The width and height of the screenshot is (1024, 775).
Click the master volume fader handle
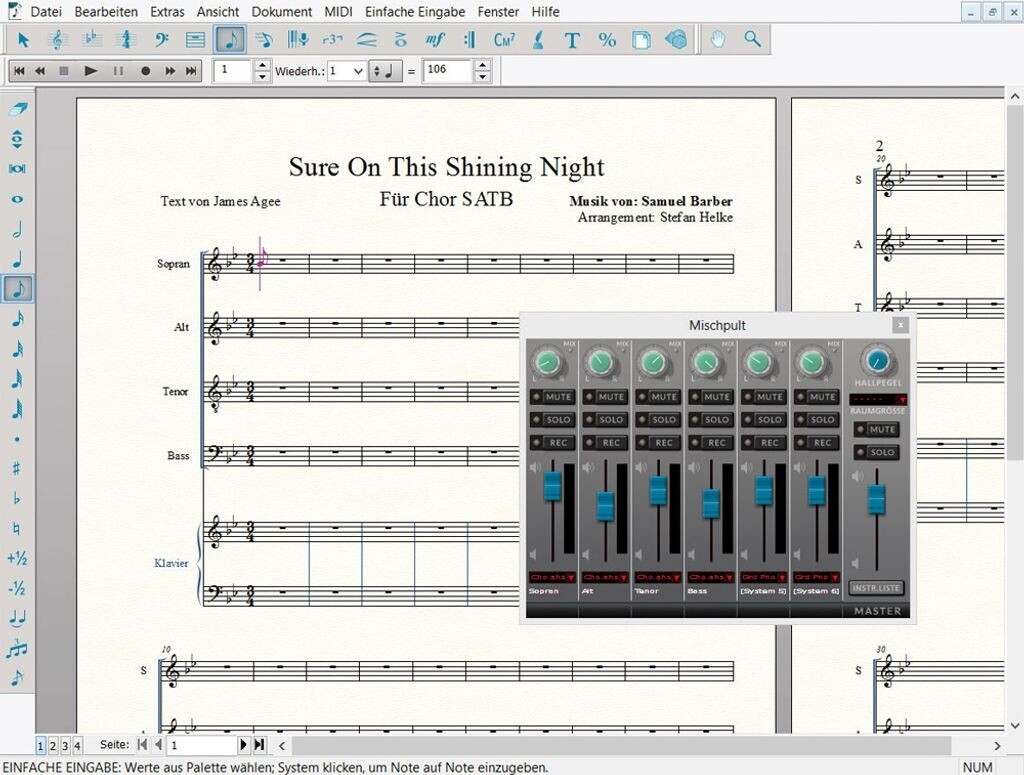pos(877,498)
